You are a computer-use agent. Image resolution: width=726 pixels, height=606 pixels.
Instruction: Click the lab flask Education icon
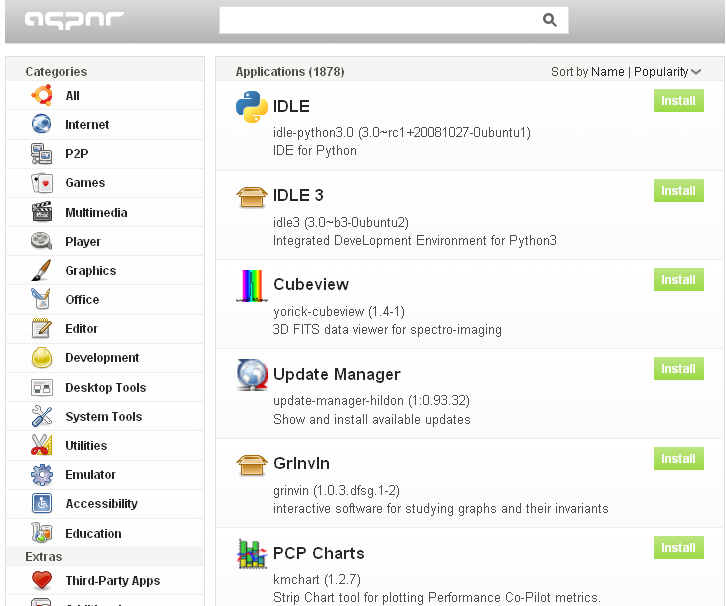point(42,532)
